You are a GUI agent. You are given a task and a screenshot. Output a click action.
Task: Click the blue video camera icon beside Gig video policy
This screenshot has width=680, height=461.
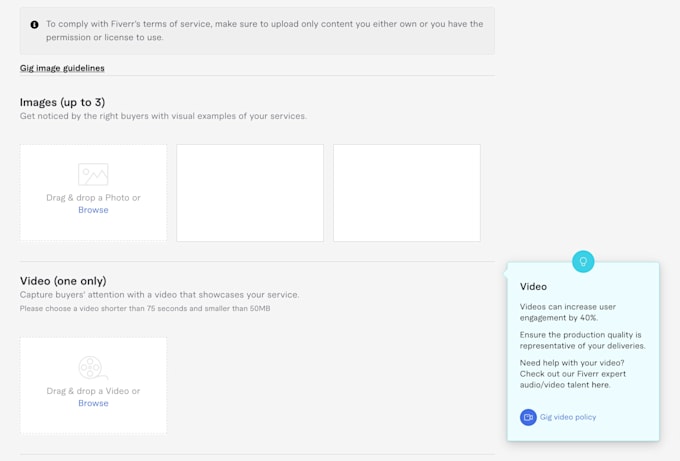point(528,417)
